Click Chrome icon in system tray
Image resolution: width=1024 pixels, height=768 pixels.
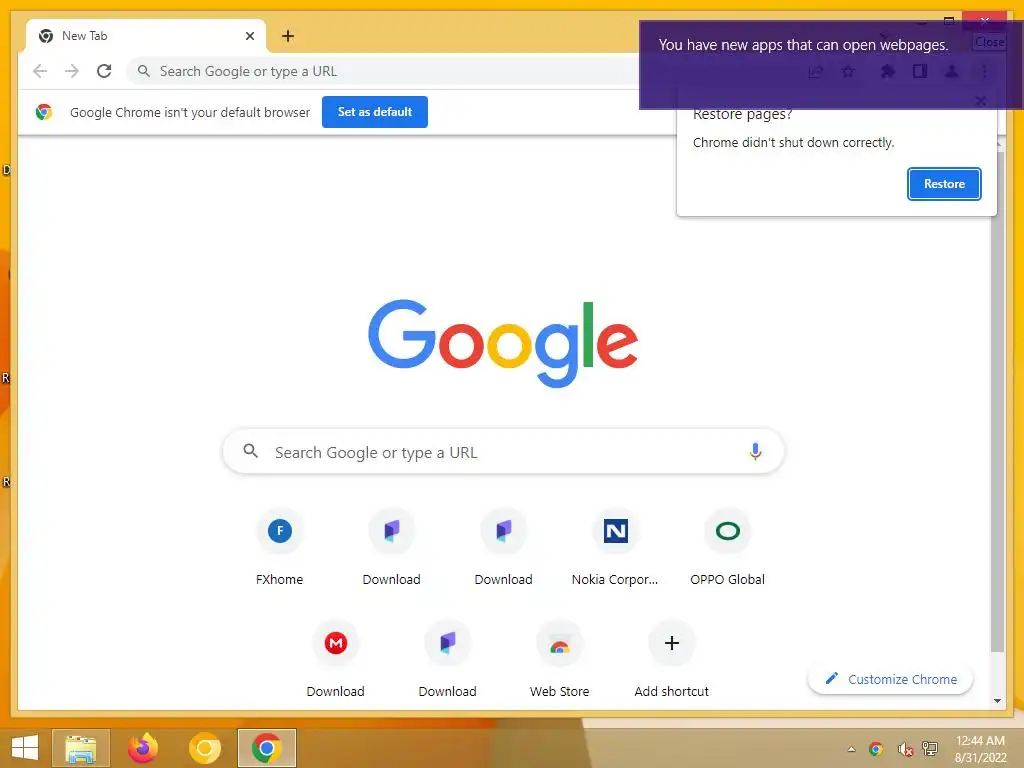[876, 749]
